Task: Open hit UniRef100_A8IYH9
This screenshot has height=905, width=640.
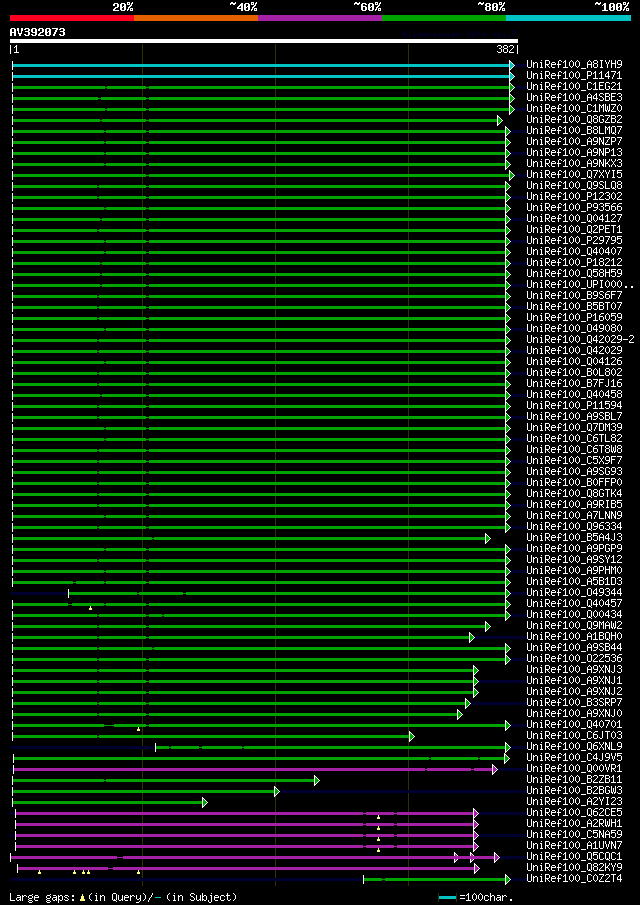Action: coord(574,65)
